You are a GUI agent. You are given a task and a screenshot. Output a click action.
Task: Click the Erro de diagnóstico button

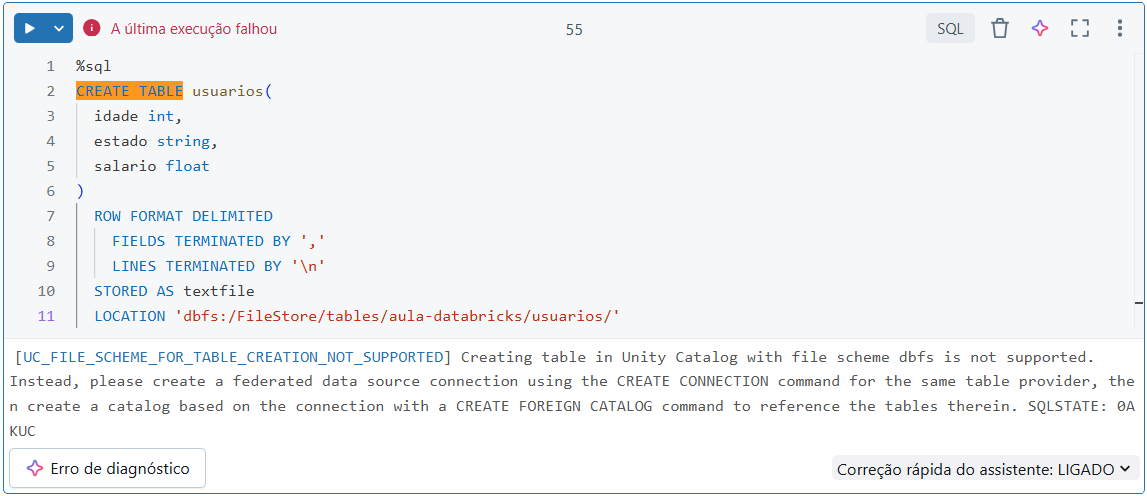pyautogui.click(x=108, y=468)
